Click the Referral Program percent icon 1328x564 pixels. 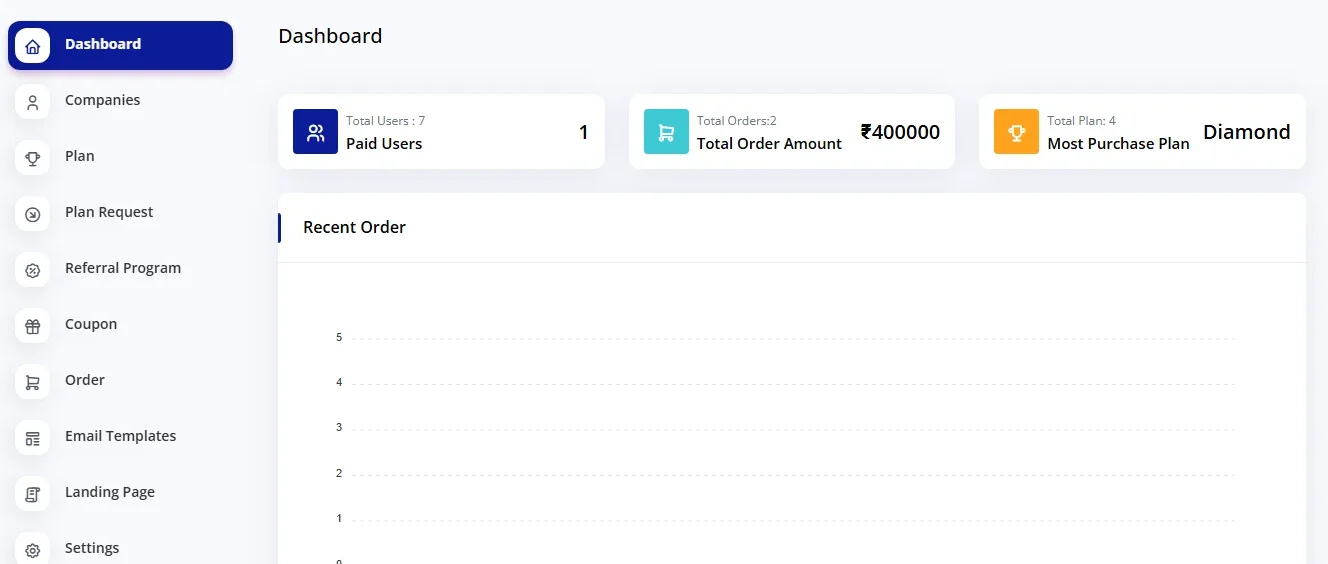tap(33, 270)
